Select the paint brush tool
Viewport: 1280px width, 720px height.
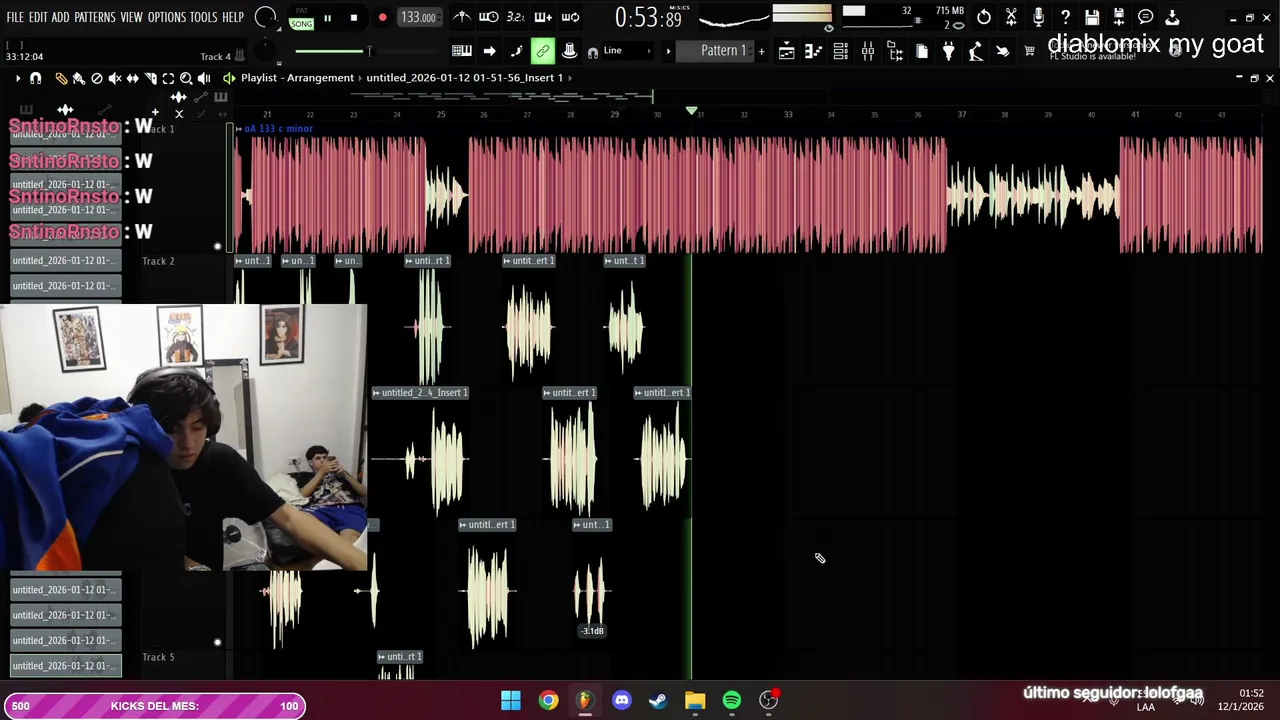(x=78, y=78)
